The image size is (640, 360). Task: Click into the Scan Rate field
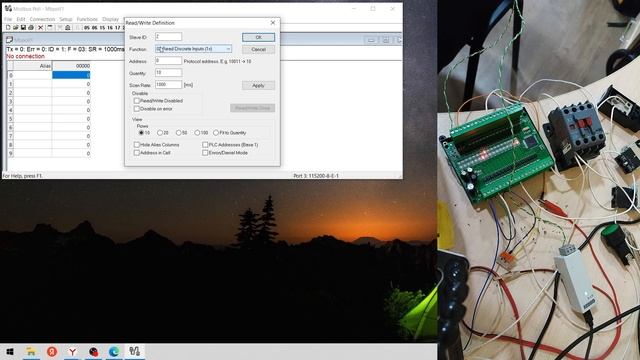pyautogui.click(x=168, y=84)
